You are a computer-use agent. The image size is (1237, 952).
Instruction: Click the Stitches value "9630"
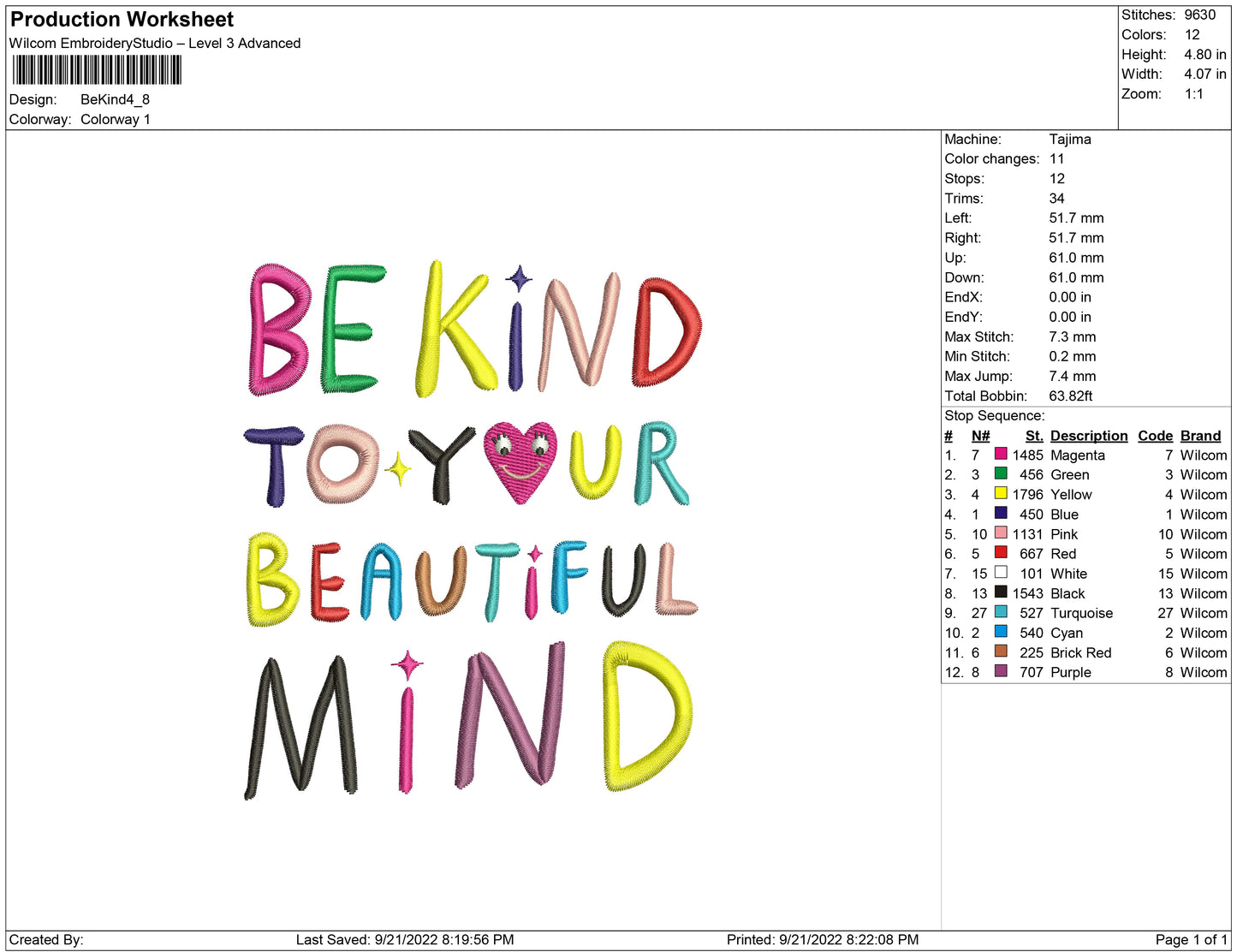pyautogui.click(x=1199, y=15)
